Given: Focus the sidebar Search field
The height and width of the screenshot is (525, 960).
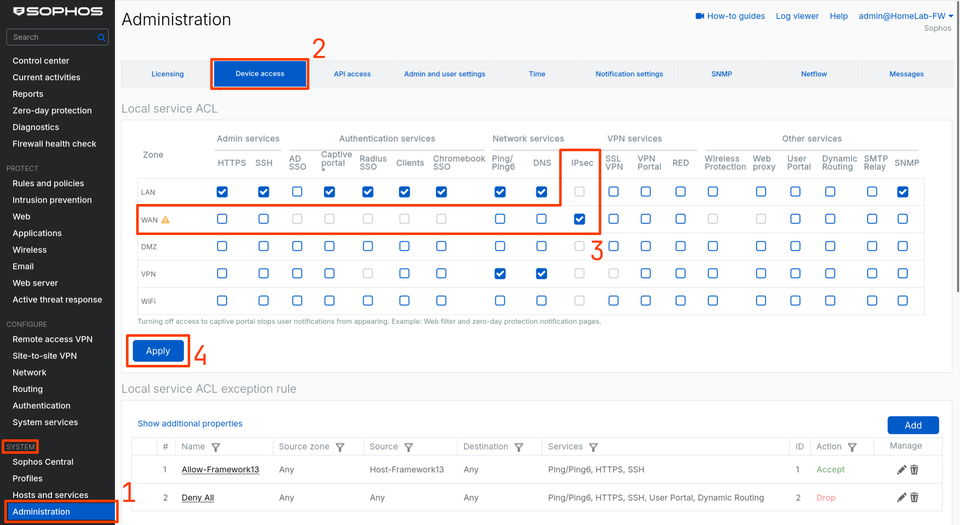Looking at the screenshot, I should point(57,37).
